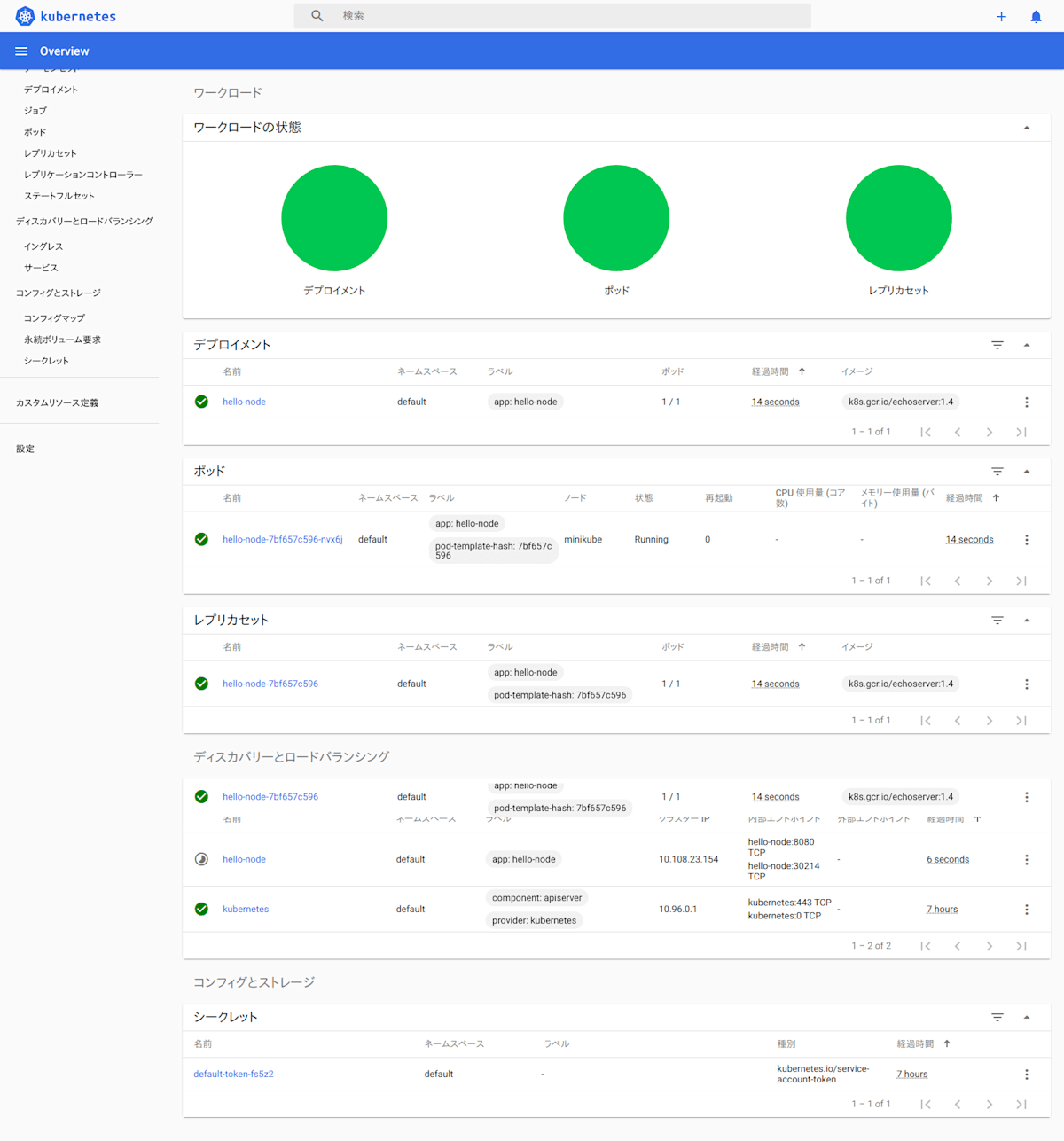
Task: Collapse the ワークロードの状態 card
Action: [x=1027, y=128]
